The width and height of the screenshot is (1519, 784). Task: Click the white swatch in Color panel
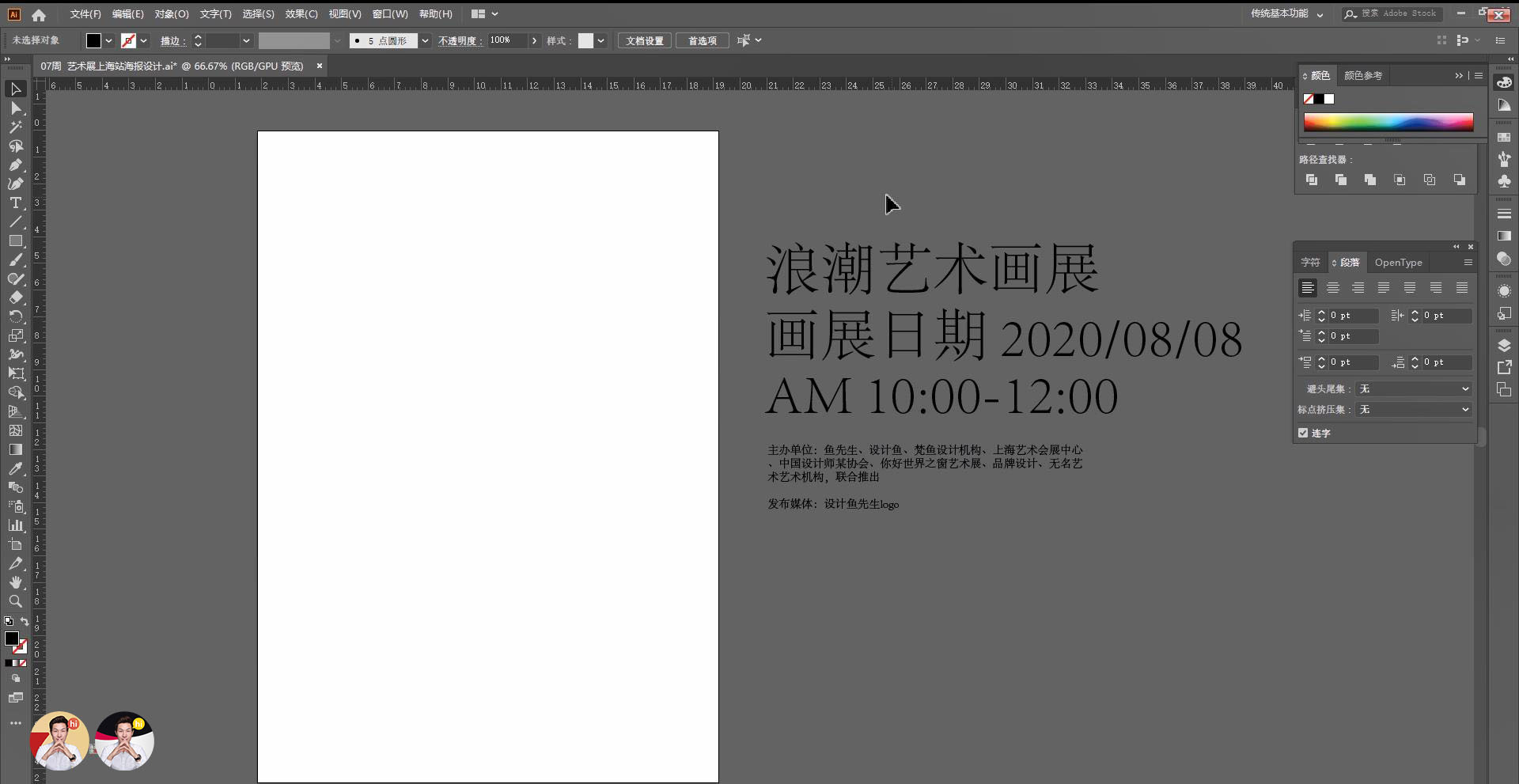coord(1329,99)
